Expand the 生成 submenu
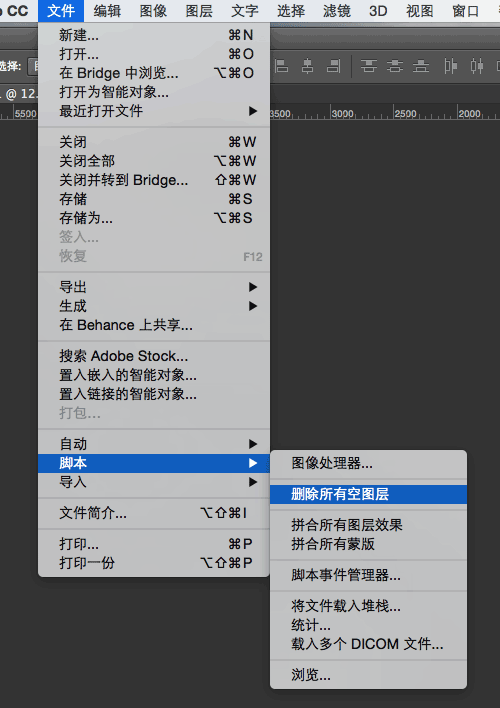The height and width of the screenshot is (708, 500). pos(154,306)
